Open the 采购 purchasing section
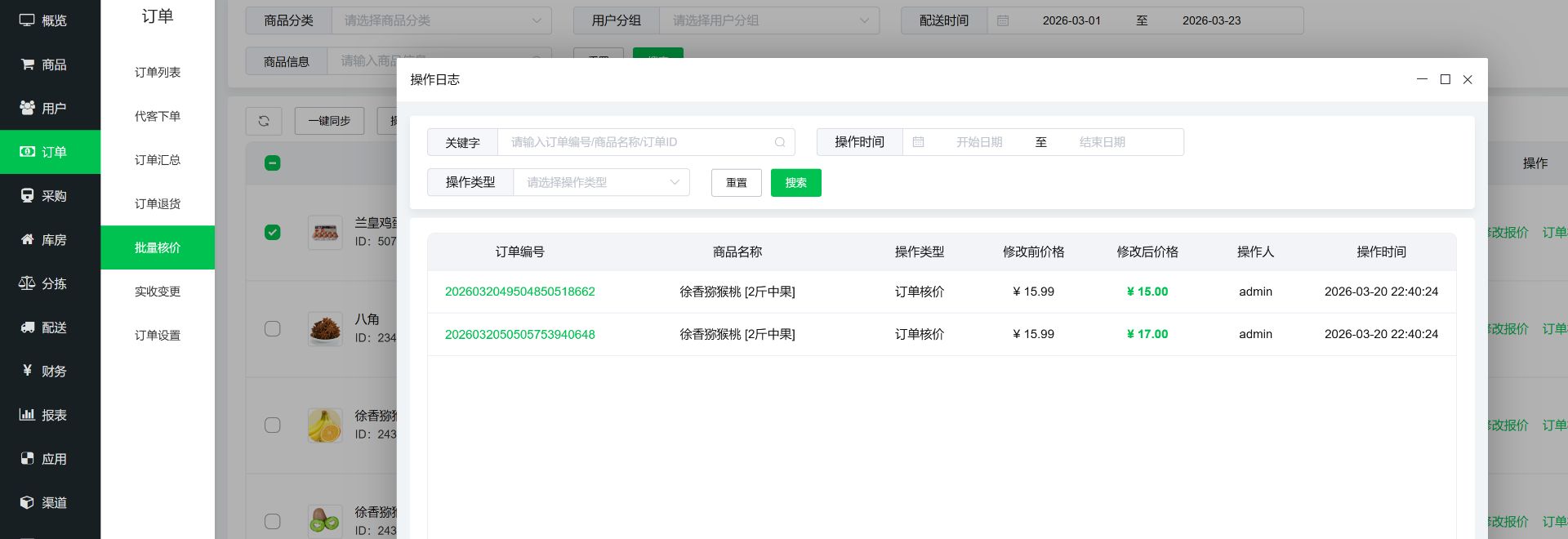 pyautogui.click(x=50, y=196)
